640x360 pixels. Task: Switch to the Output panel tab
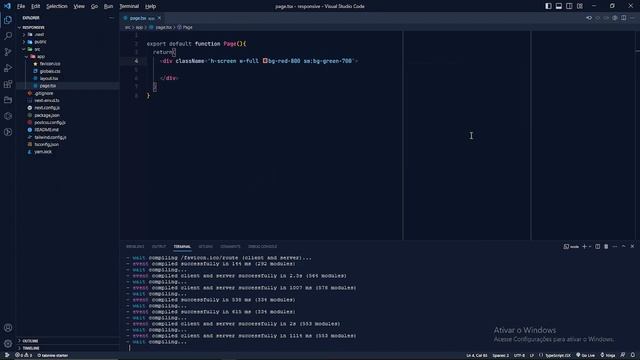[159, 247]
